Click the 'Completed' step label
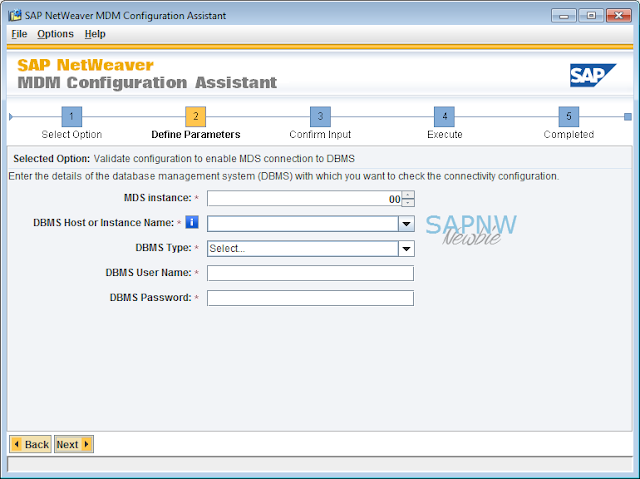 tap(569, 135)
